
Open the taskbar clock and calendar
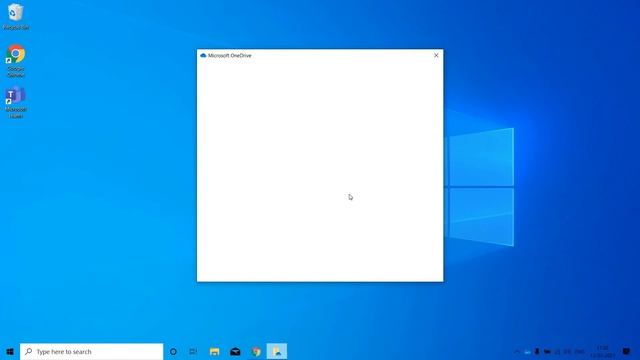[602, 351]
